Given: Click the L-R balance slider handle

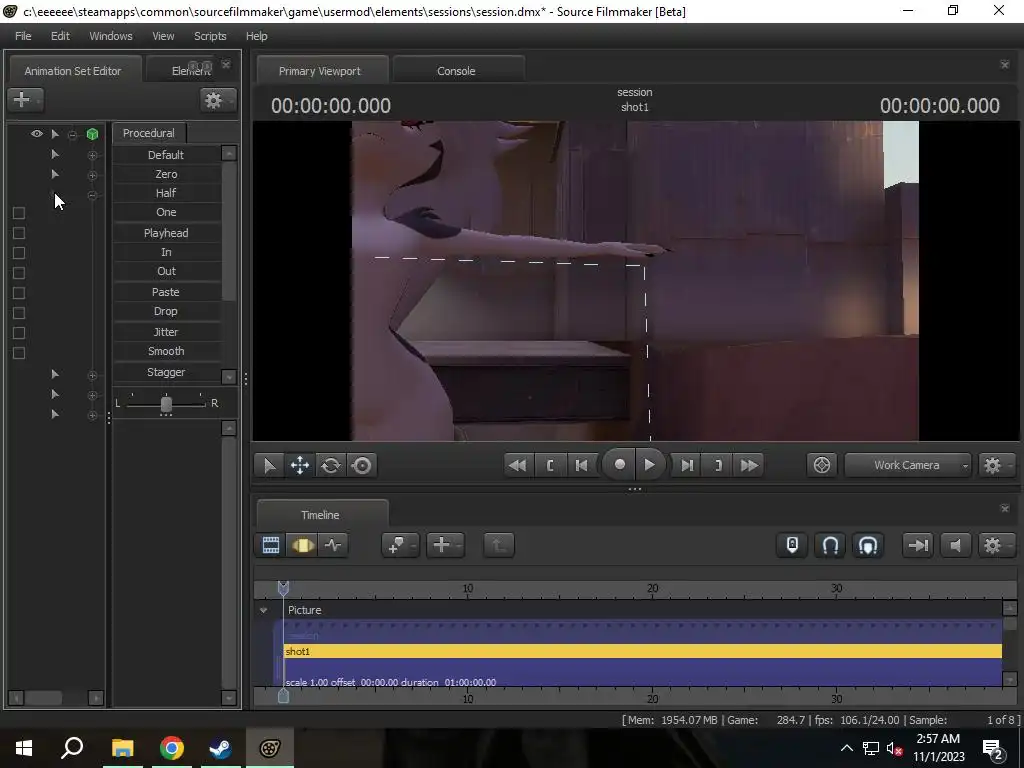Looking at the screenshot, I should pyautogui.click(x=166, y=404).
